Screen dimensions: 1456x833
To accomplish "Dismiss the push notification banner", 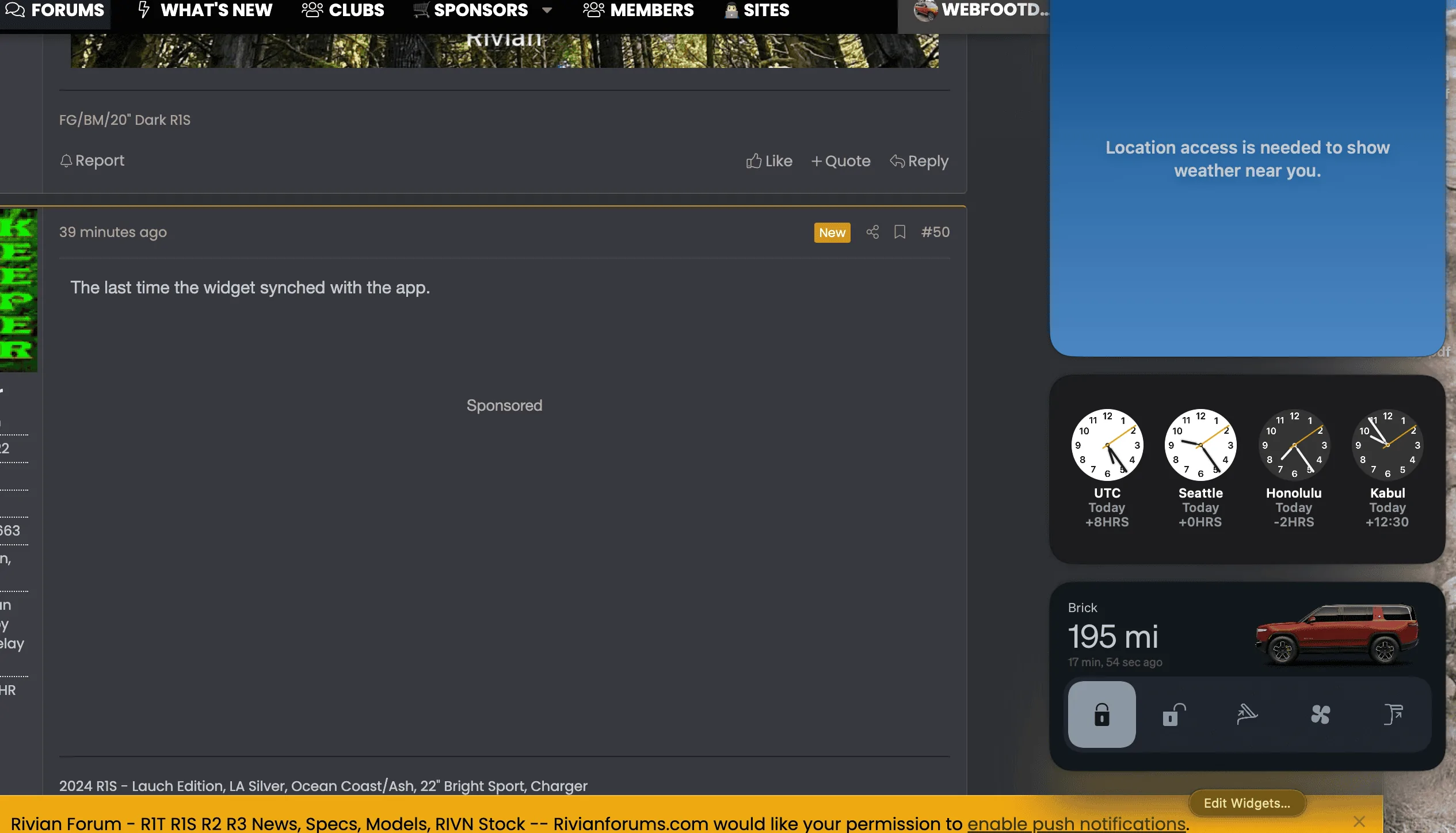I will click(x=1359, y=821).
